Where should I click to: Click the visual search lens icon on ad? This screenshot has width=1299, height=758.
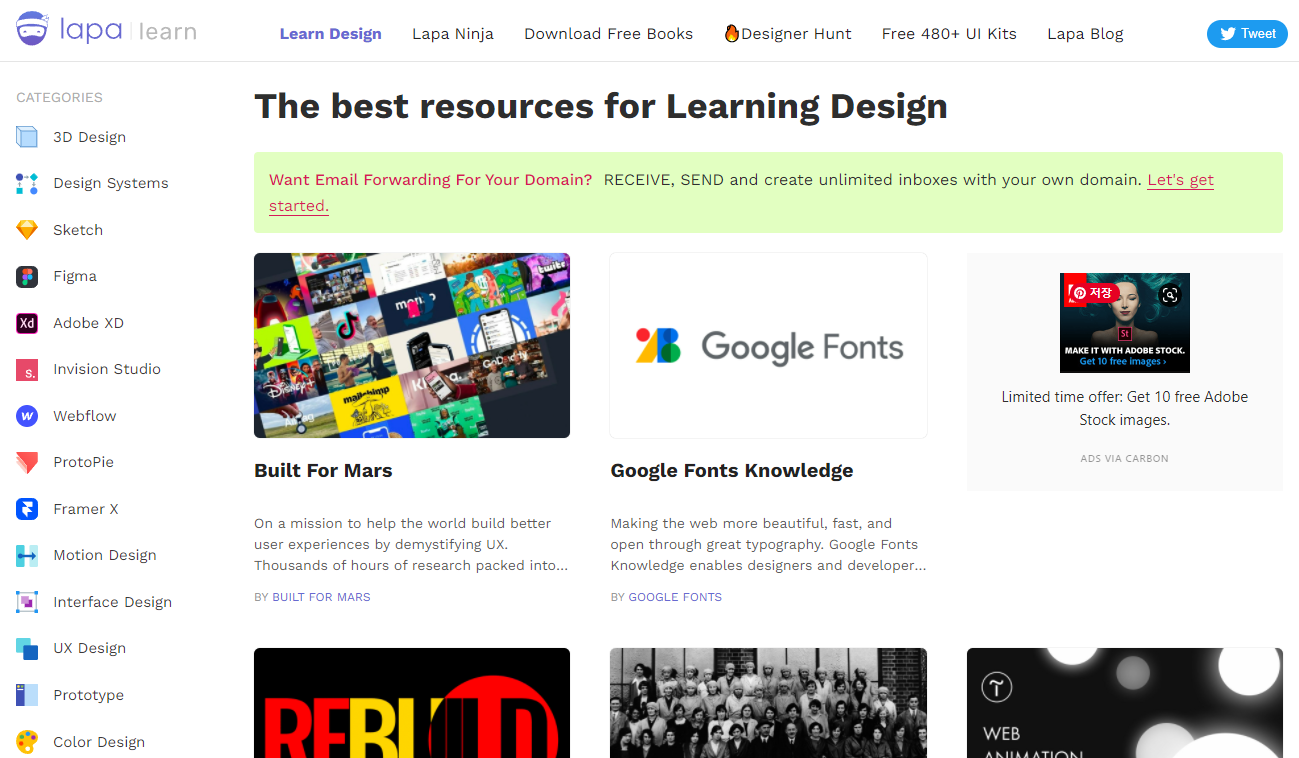point(1170,294)
